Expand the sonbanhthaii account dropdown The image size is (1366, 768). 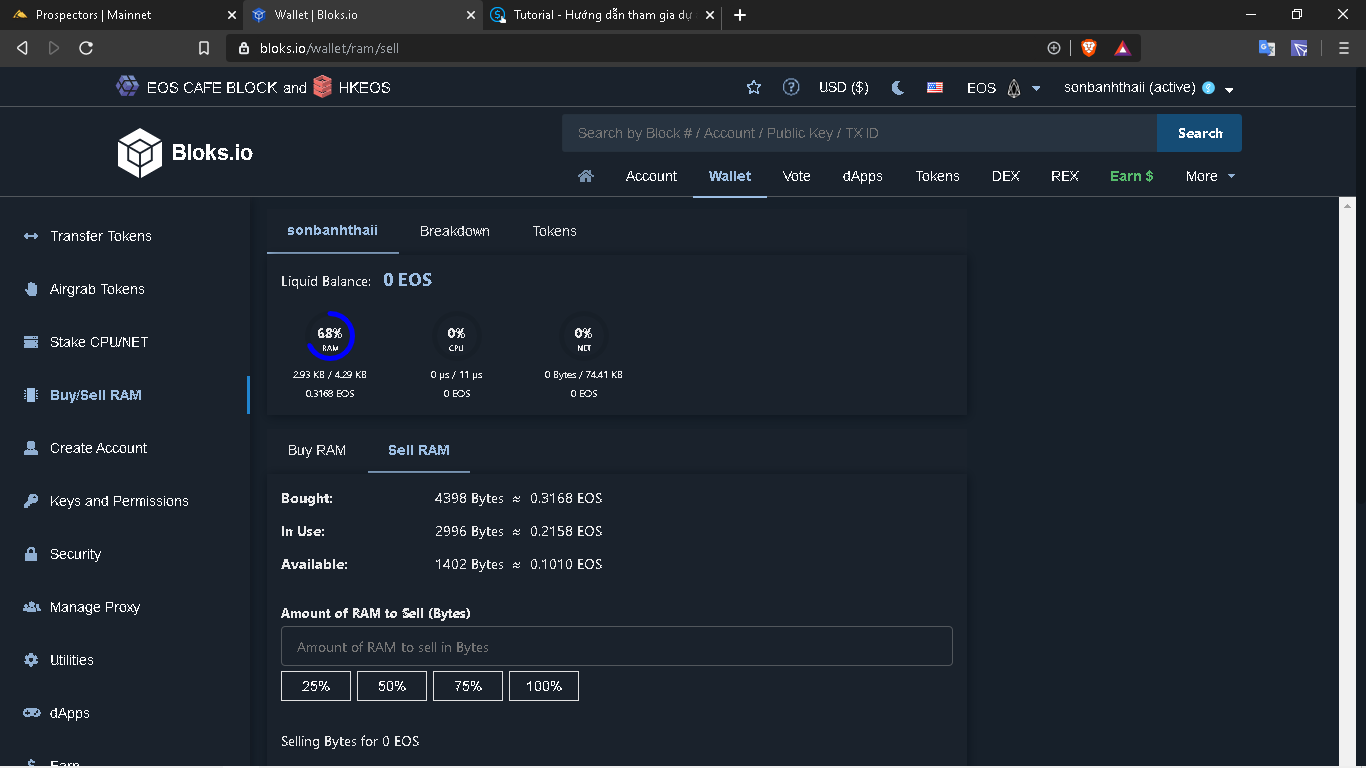(x=1149, y=88)
